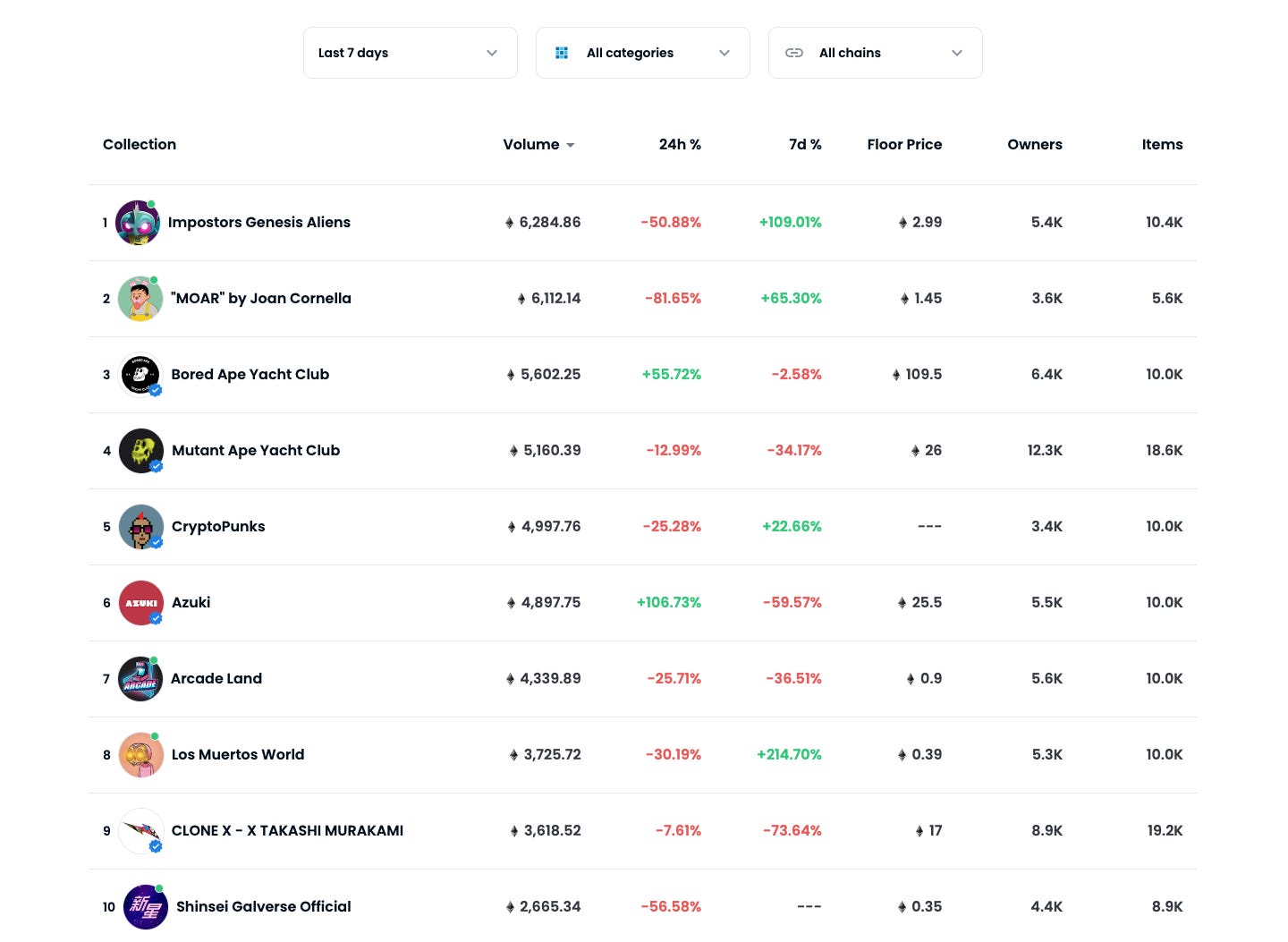Click the 18.6K items value
The image size is (1288, 942).
(1165, 450)
